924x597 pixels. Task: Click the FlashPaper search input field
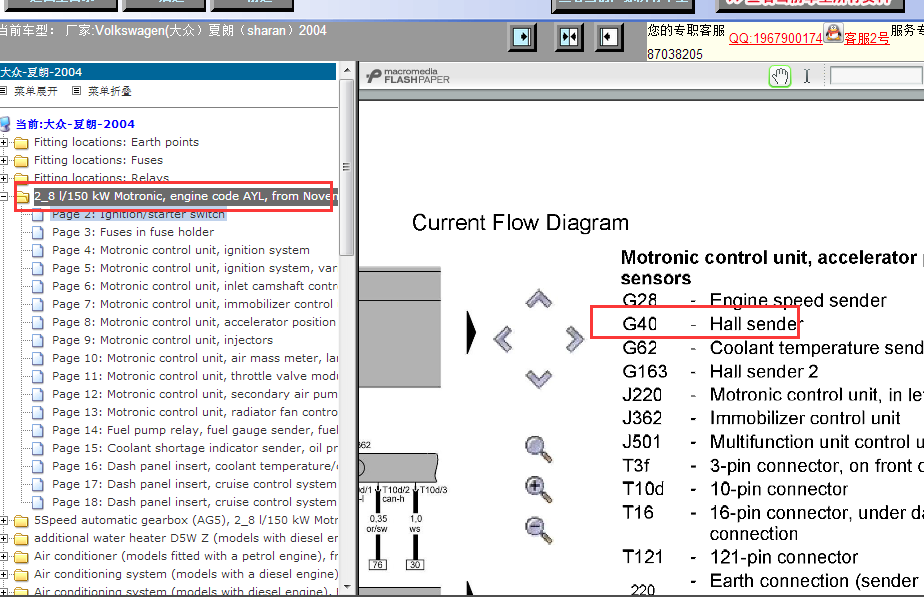click(x=876, y=75)
